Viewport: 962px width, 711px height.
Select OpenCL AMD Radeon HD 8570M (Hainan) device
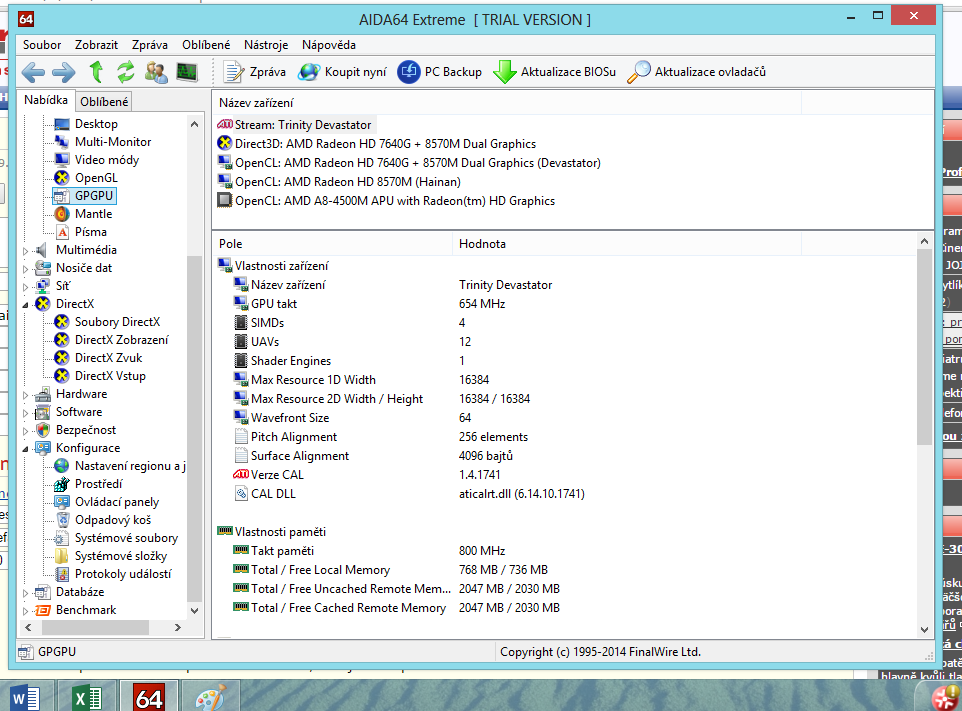[347, 182]
